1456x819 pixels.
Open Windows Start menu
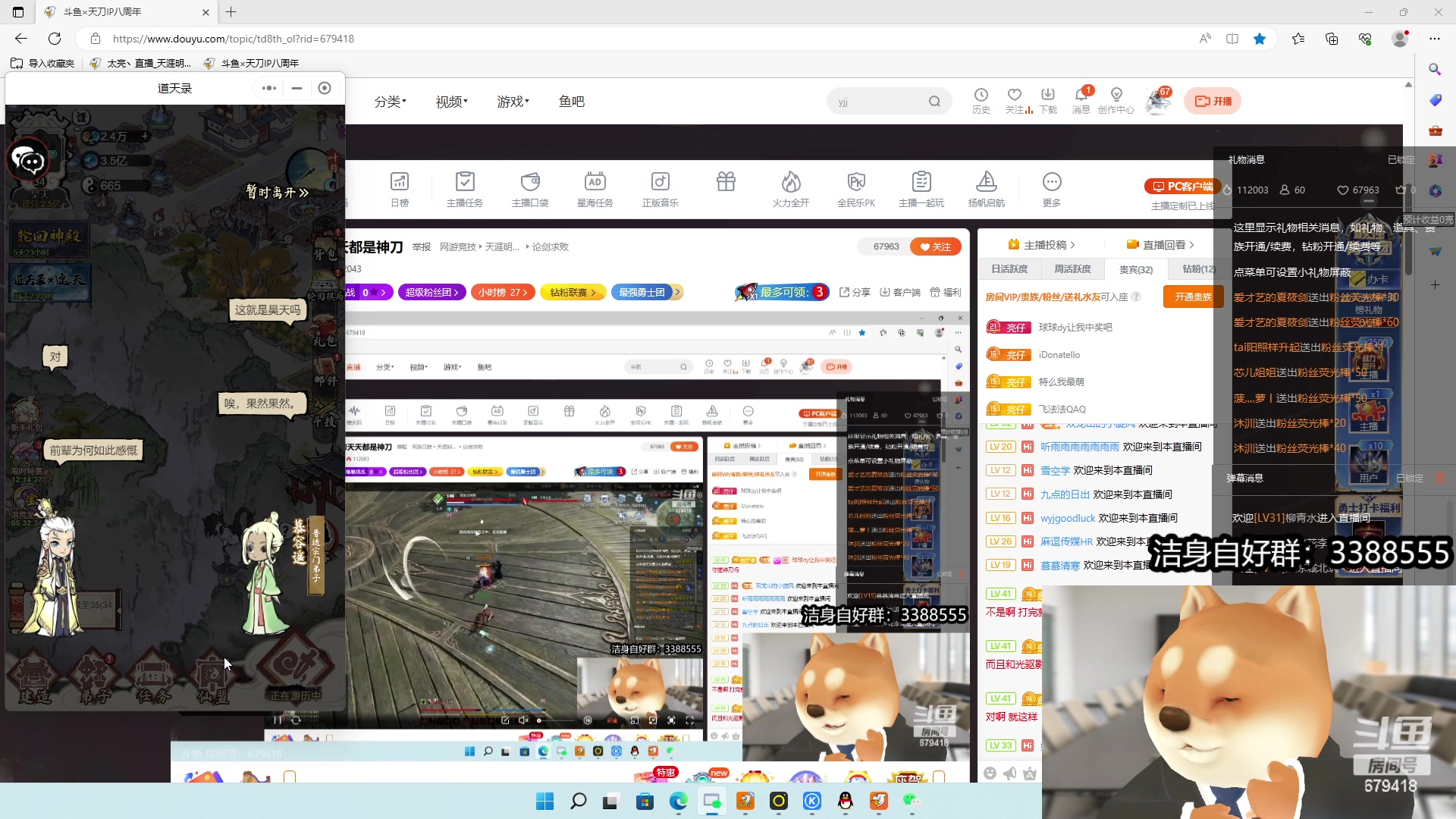pyautogui.click(x=544, y=801)
